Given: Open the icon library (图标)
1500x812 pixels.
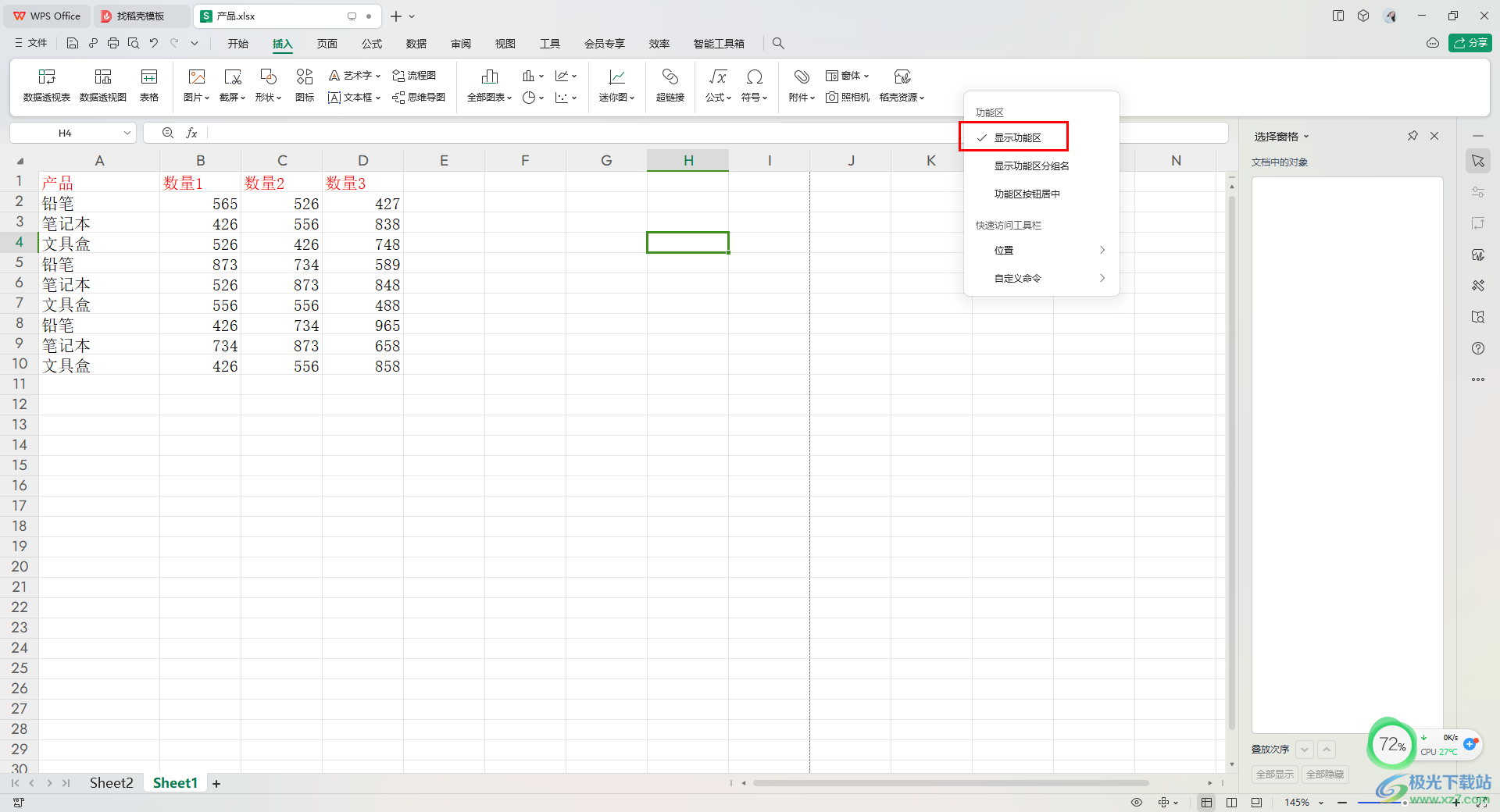Looking at the screenshot, I should [x=305, y=85].
